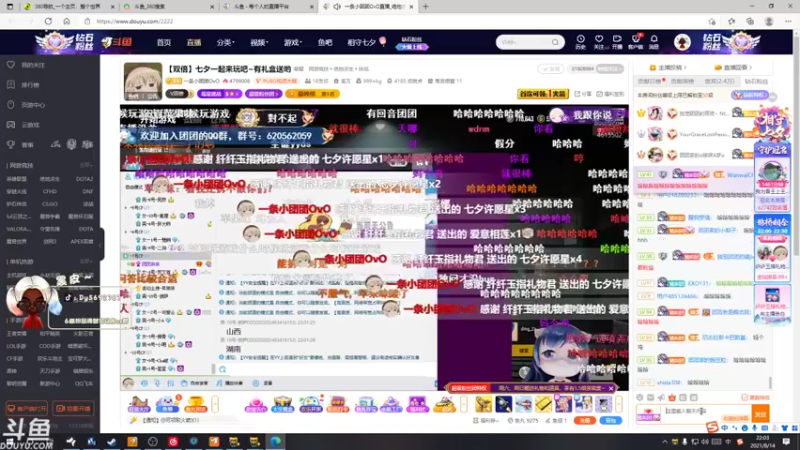Open 鱼吧 in navigation
800x450 pixels.
tap(324, 42)
